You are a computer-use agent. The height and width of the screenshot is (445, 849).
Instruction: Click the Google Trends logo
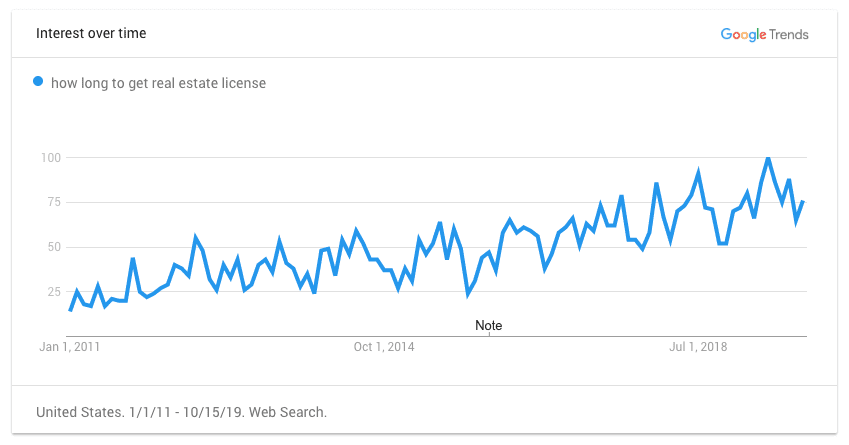[x=764, y=35]
